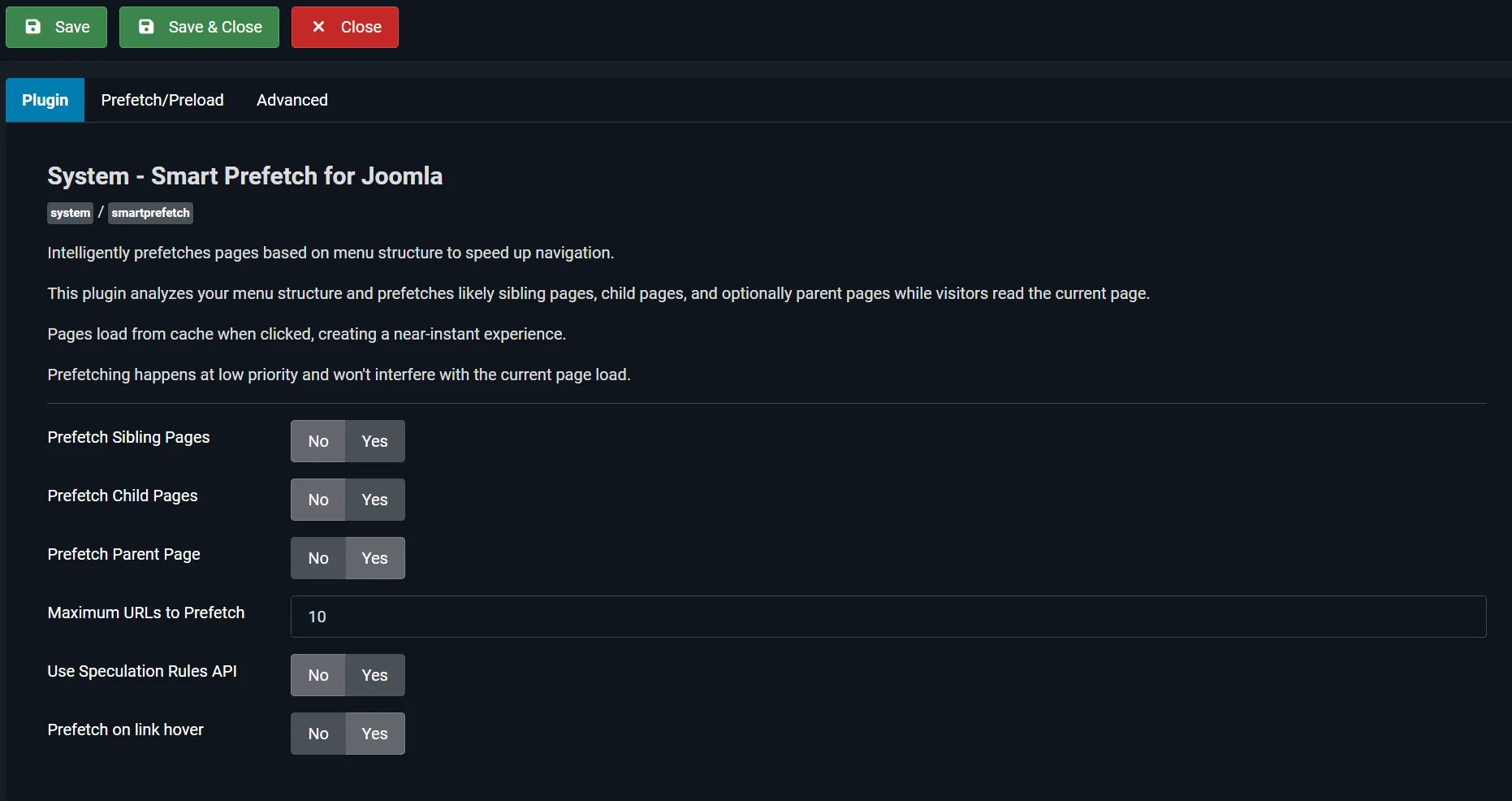The height and width of the screenshot is (801, 1512).
Task: Focus the Maximum URLs to Prefetch field
Action: pyautogui.click(x=888, y=617)
